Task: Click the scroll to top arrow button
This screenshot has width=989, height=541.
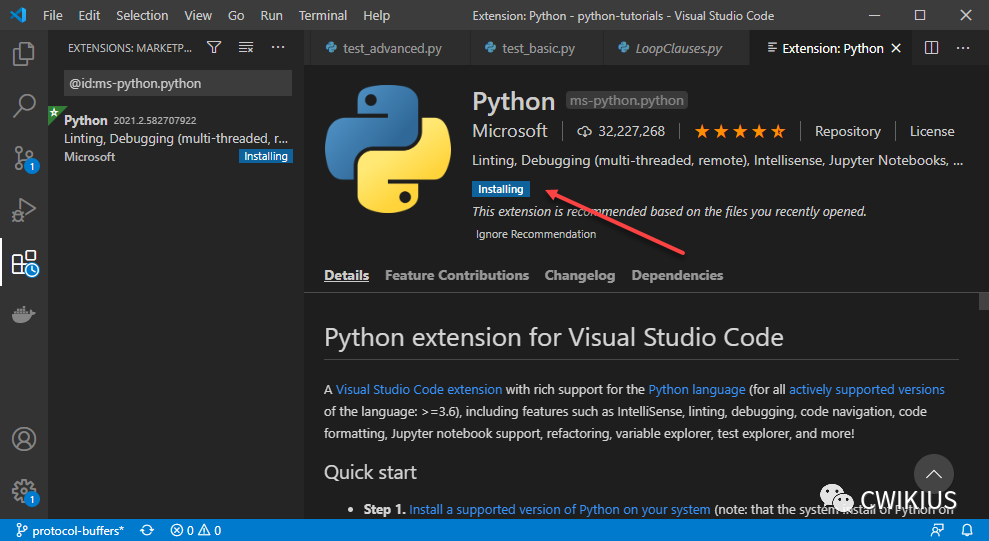Action: 934,474
